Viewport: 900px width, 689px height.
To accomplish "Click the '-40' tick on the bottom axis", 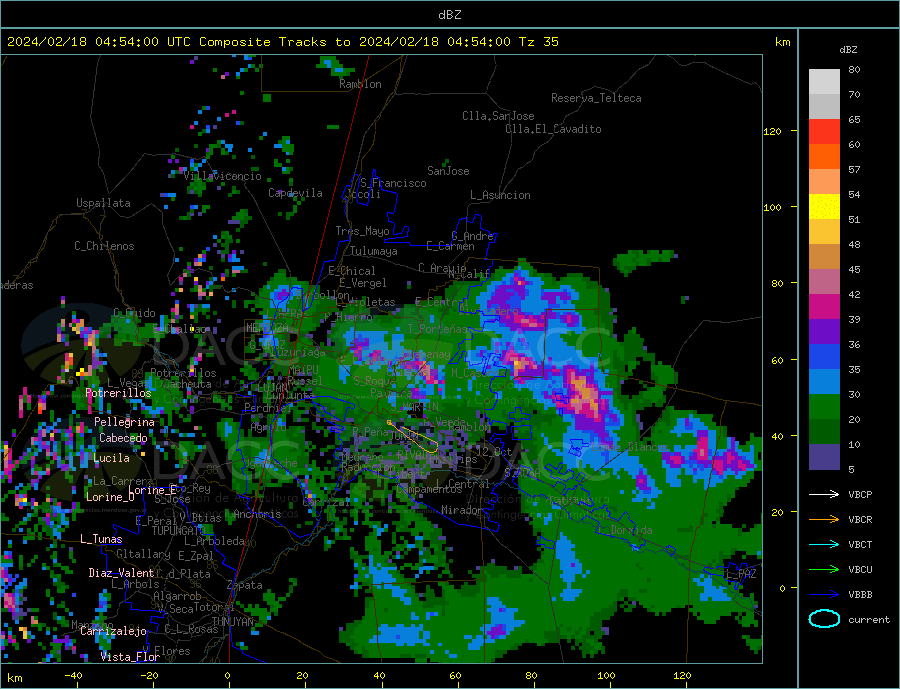I will (73, 676).
